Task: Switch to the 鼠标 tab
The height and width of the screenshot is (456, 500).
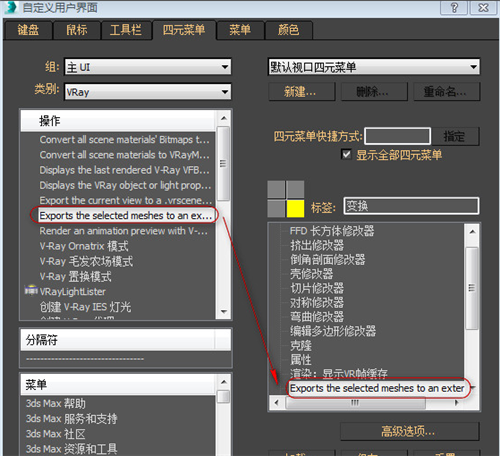Action: (x=77, y=30)
